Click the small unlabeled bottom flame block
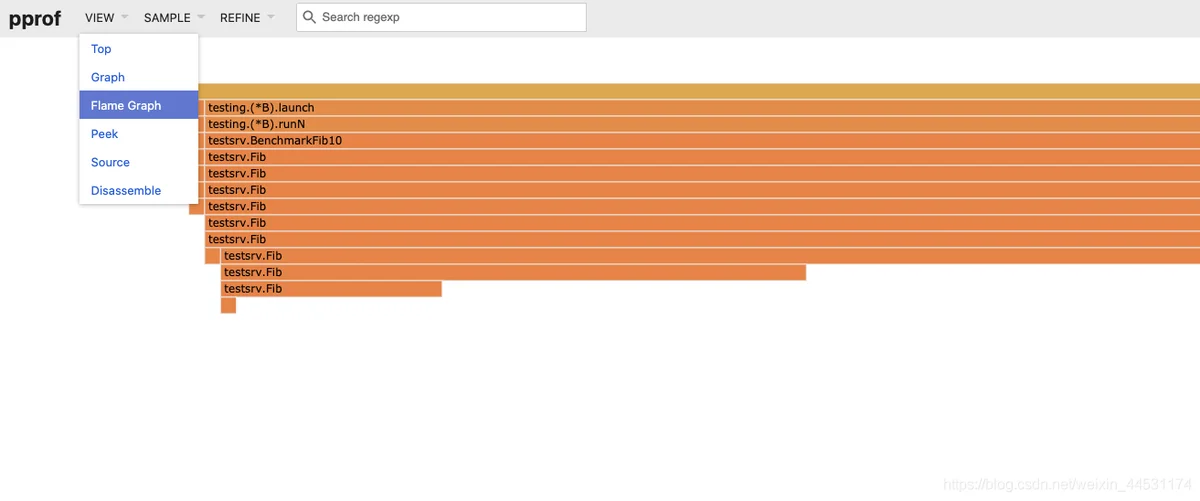 (x=228, y=305)
